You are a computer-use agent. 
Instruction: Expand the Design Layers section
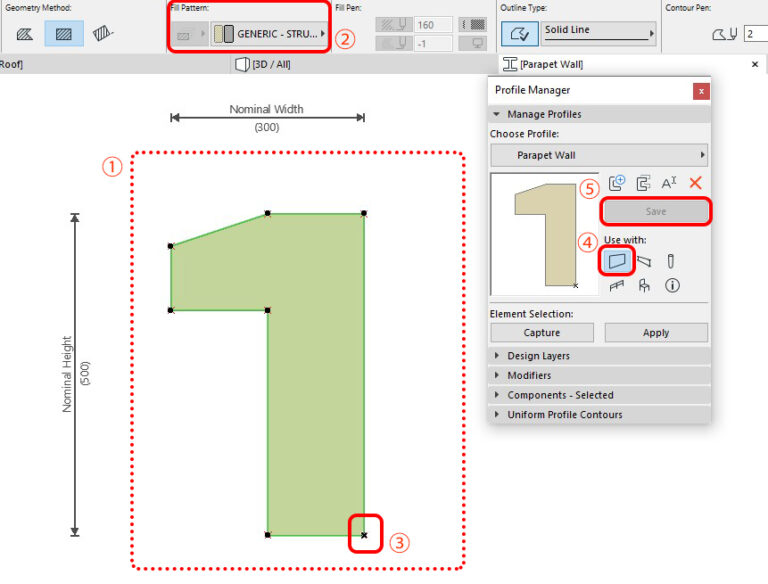pyautogui.click(x=600, y=356)
